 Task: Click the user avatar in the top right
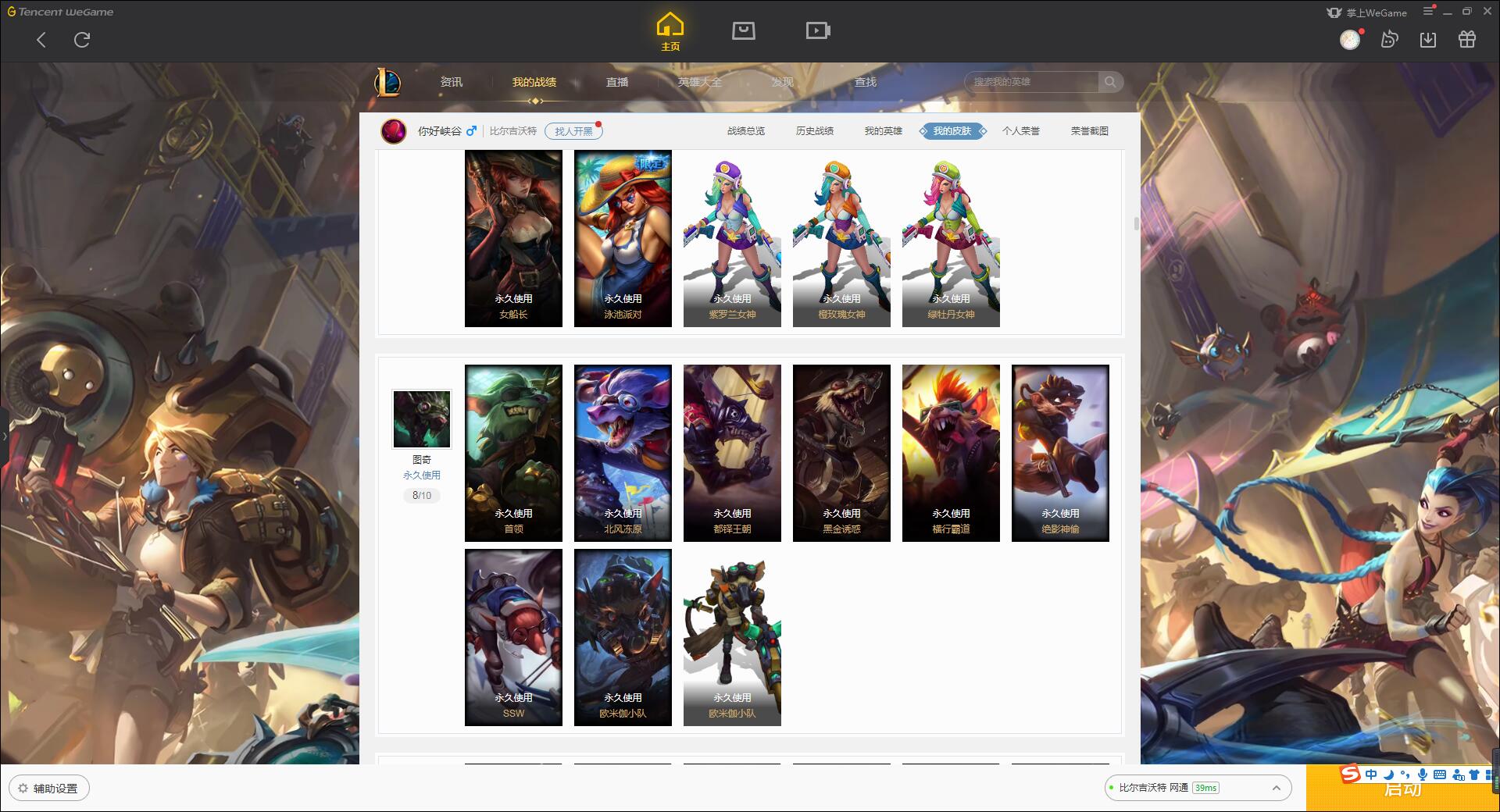[1350, 39]
